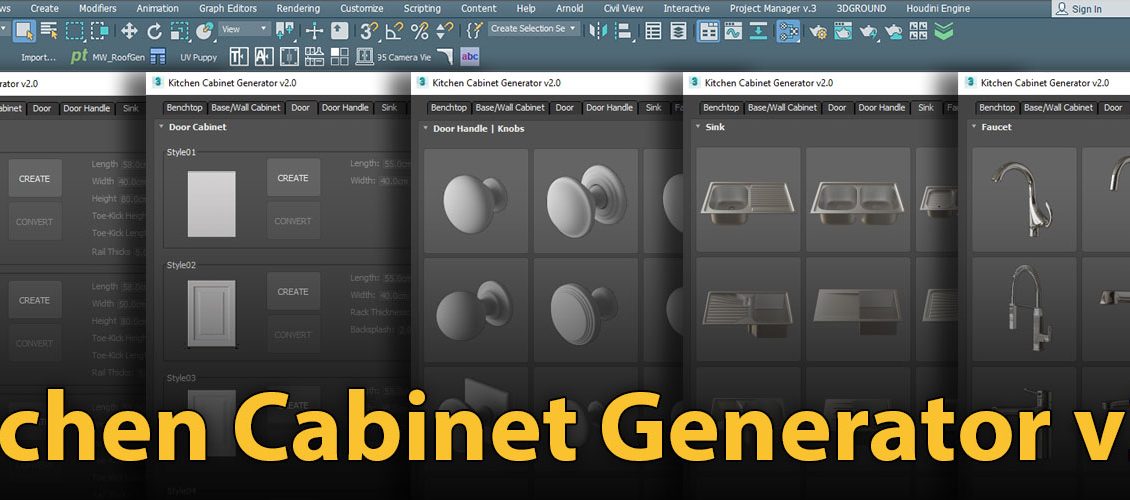Screen dimensions: 1130x500
Task: Open the Rendering menu
Action: pyautogui.click(x=298, y=8)
